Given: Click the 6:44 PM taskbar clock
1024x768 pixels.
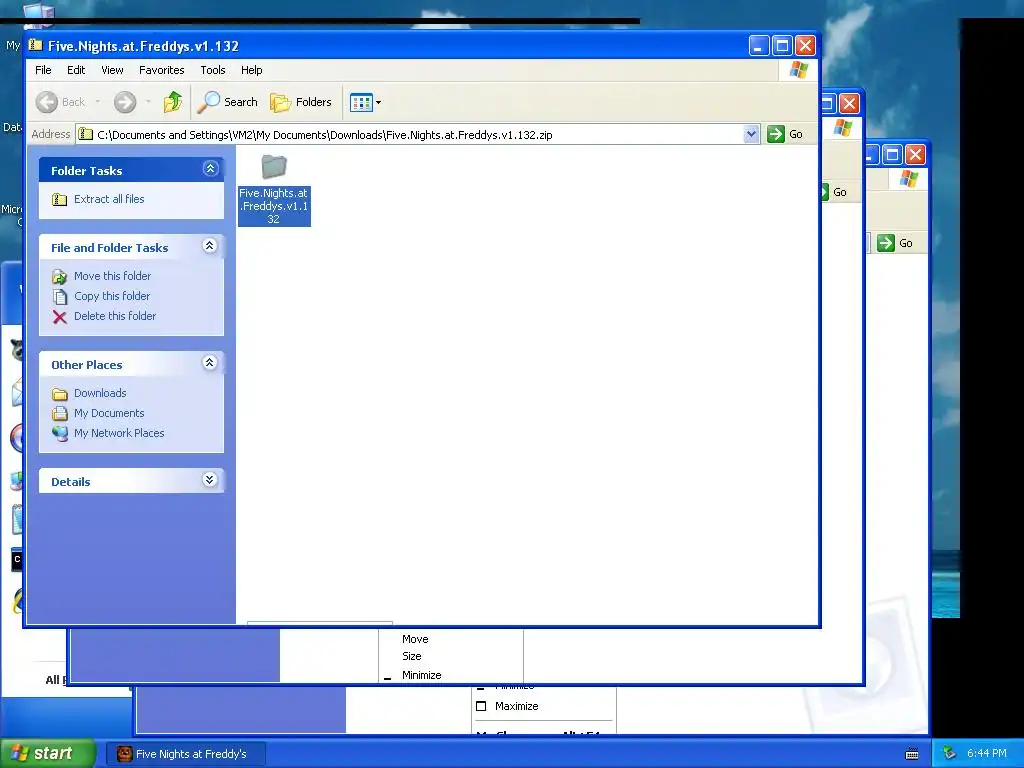Looking at the screenshot, I should 987,754.
